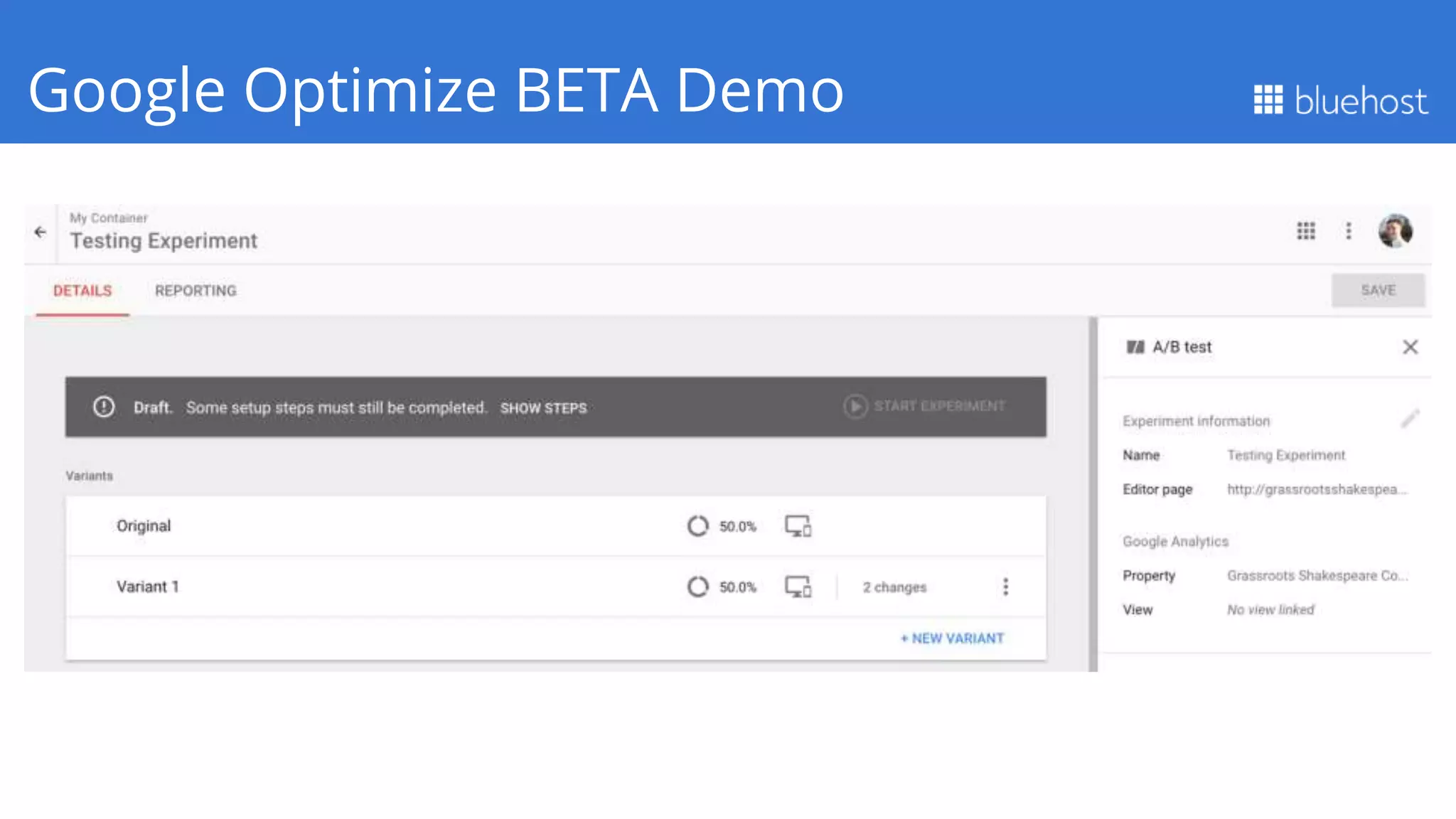Click the Testing Experiment page title
This screenshot has height=819, width=1456.
[164, 241]
